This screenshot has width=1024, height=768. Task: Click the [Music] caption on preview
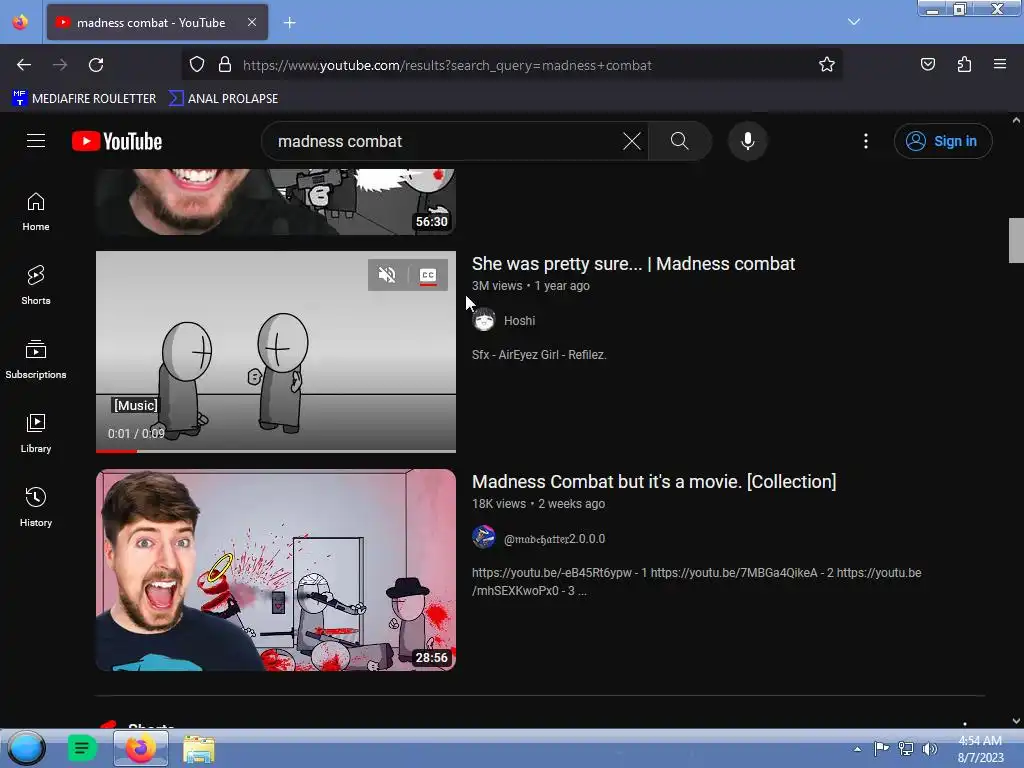135,406
